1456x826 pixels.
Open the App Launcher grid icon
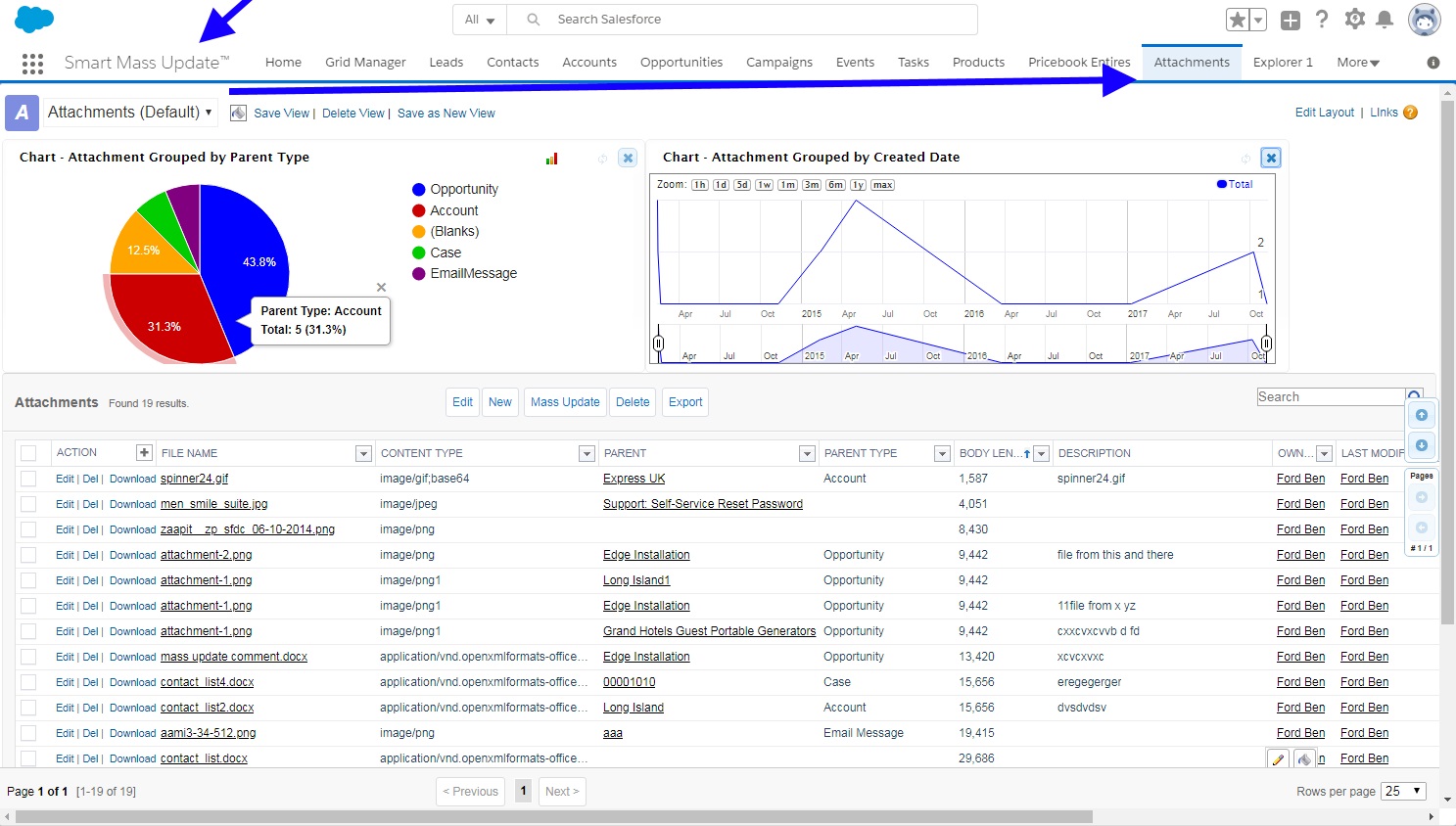point(32,64)
